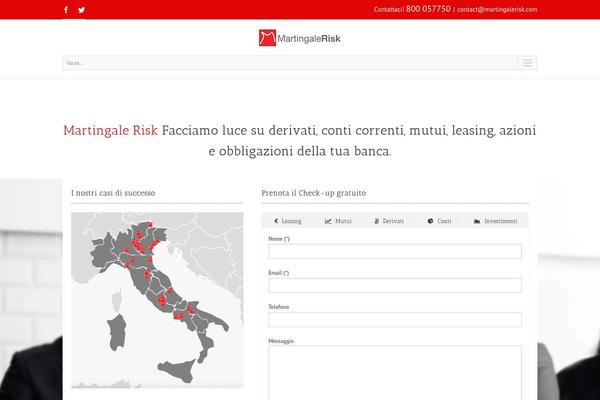Click the Email input field
Viewport: 600px width, 400px height.
point(395,285)
